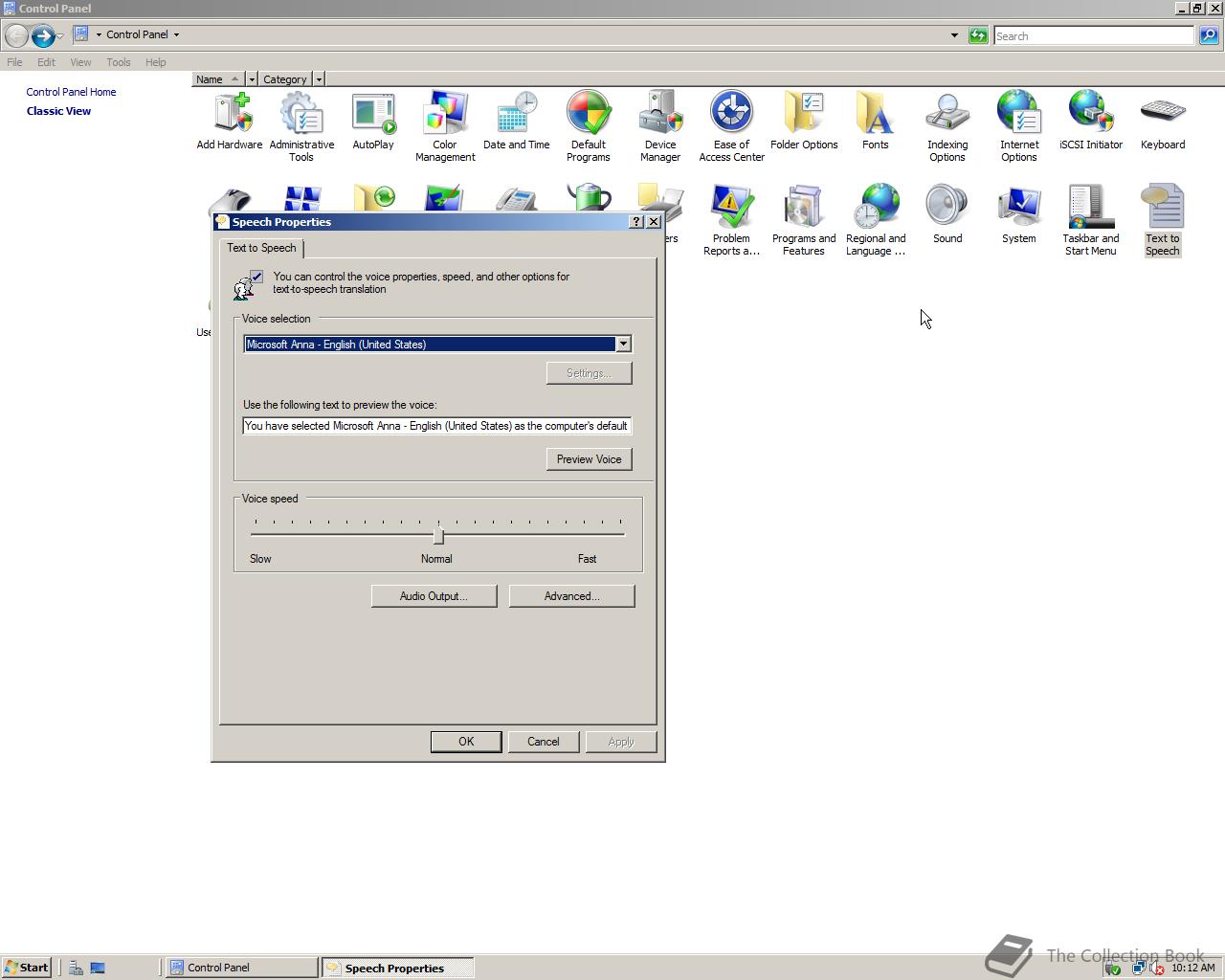
Task: Sort by the Name column header
Action: pos(218,79)
